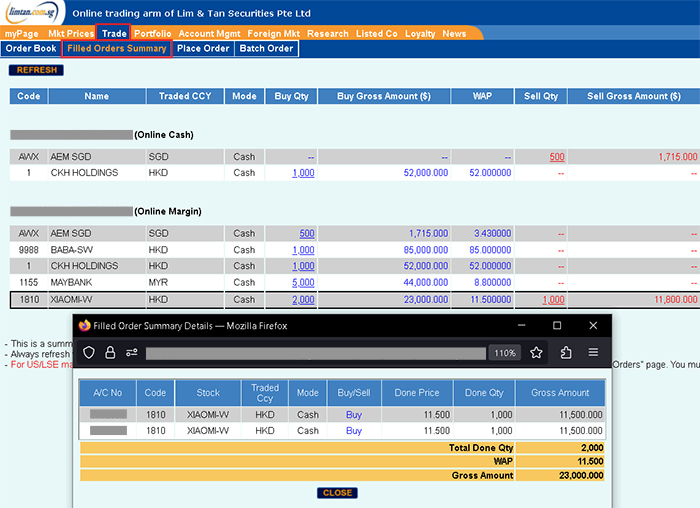Click the 1,715.000 sell gross amount
Screen dimensions: 700x508
point(678,157)
